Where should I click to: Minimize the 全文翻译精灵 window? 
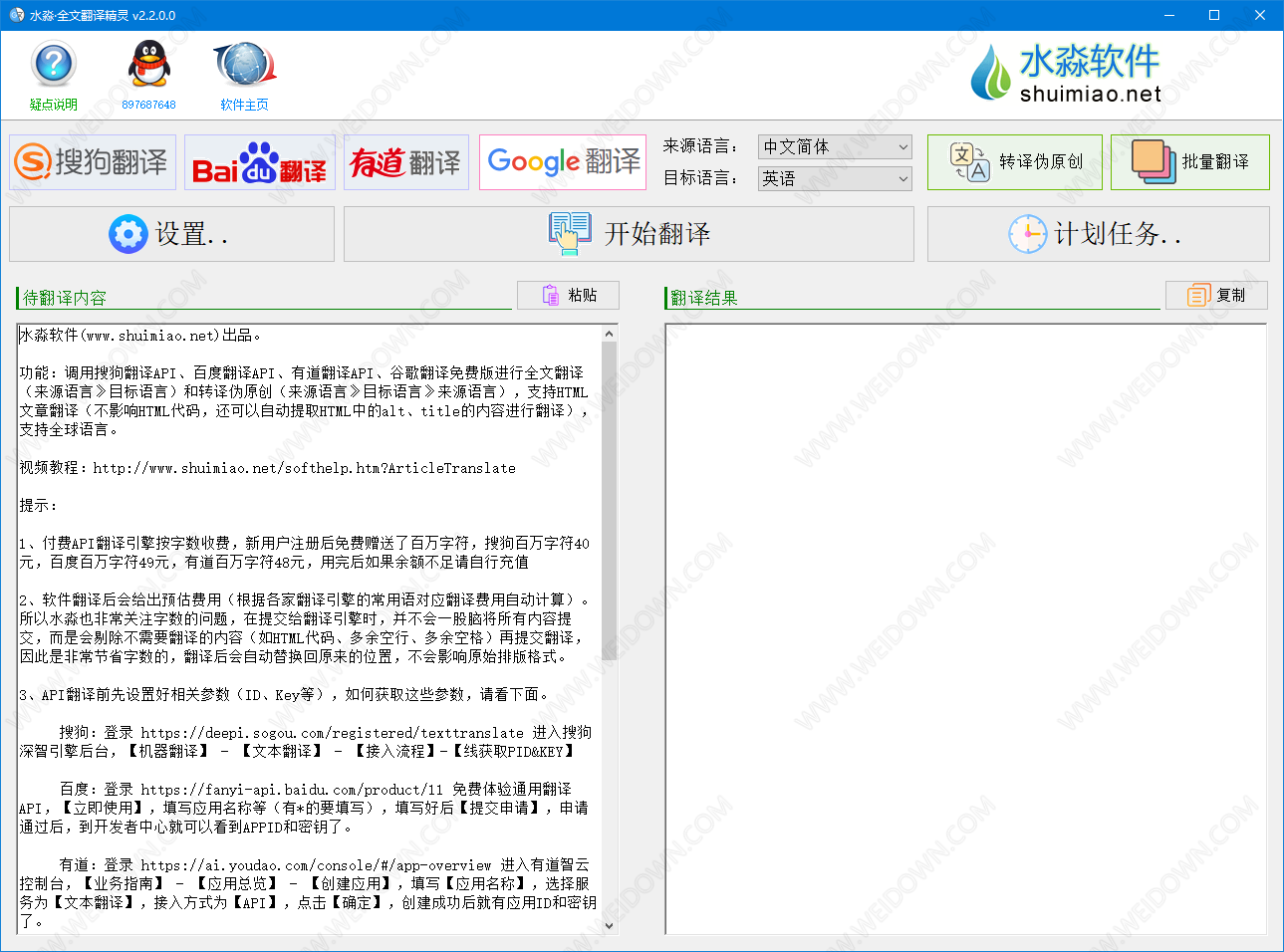[x=1168, y=15]
